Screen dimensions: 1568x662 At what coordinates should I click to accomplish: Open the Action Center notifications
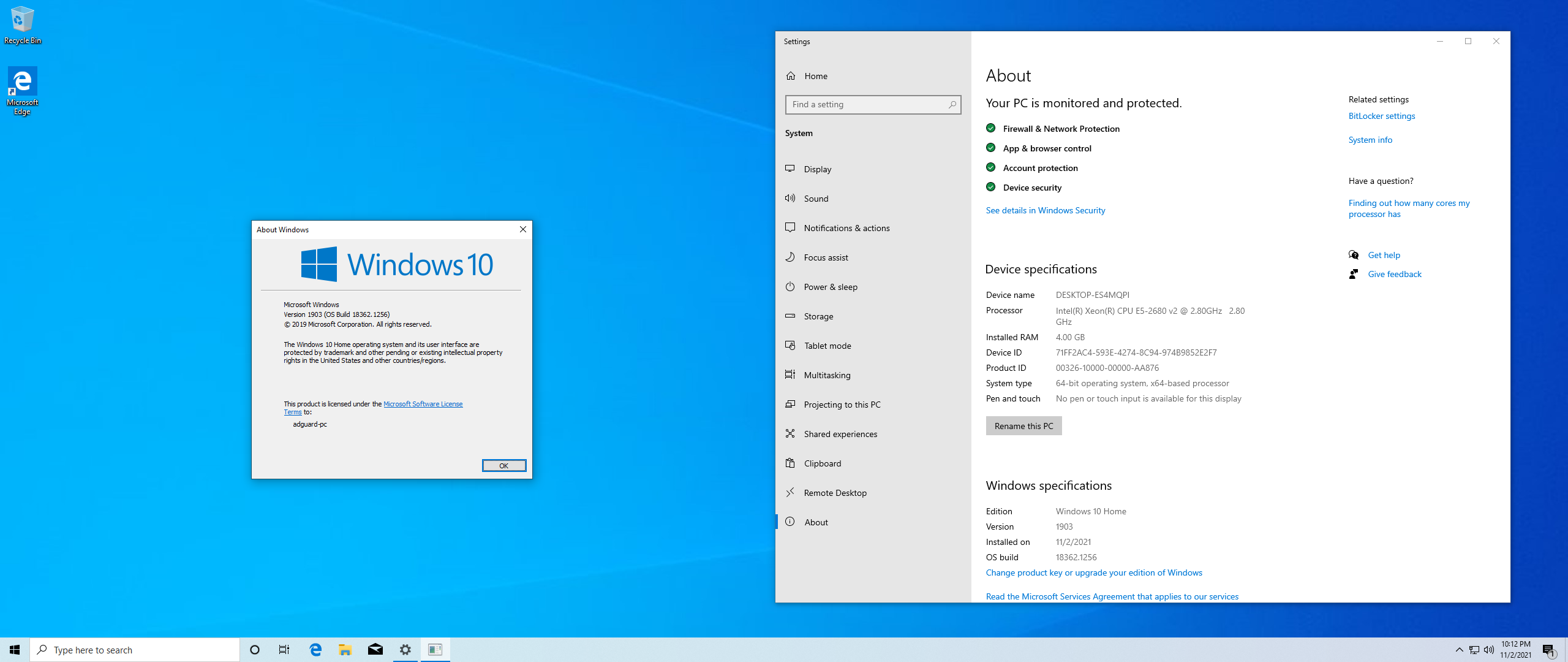(1548, 650)
